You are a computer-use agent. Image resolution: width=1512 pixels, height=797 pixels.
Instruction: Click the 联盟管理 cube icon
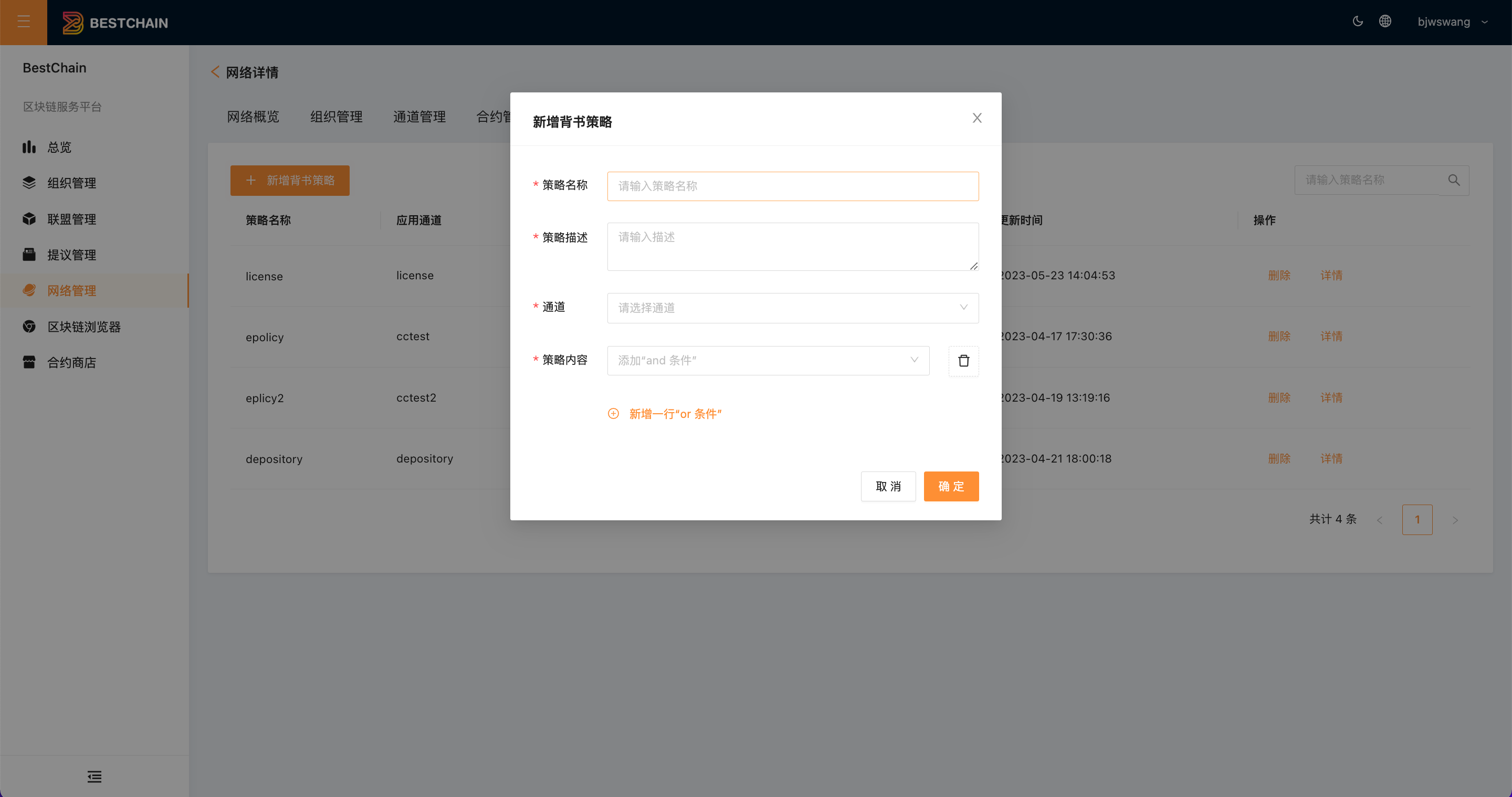[29, 218]
